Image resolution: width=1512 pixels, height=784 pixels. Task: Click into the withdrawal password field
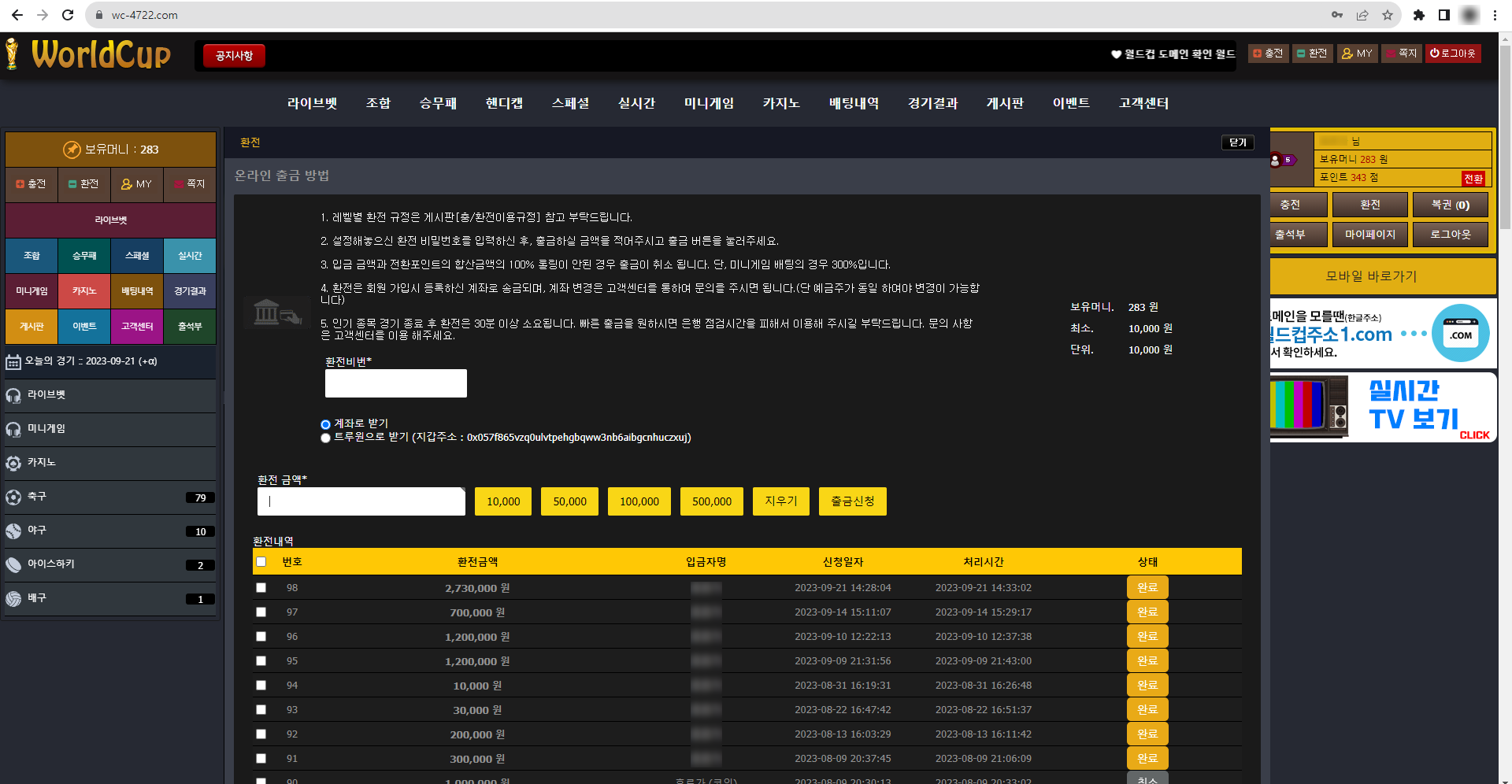click(395, 383)
